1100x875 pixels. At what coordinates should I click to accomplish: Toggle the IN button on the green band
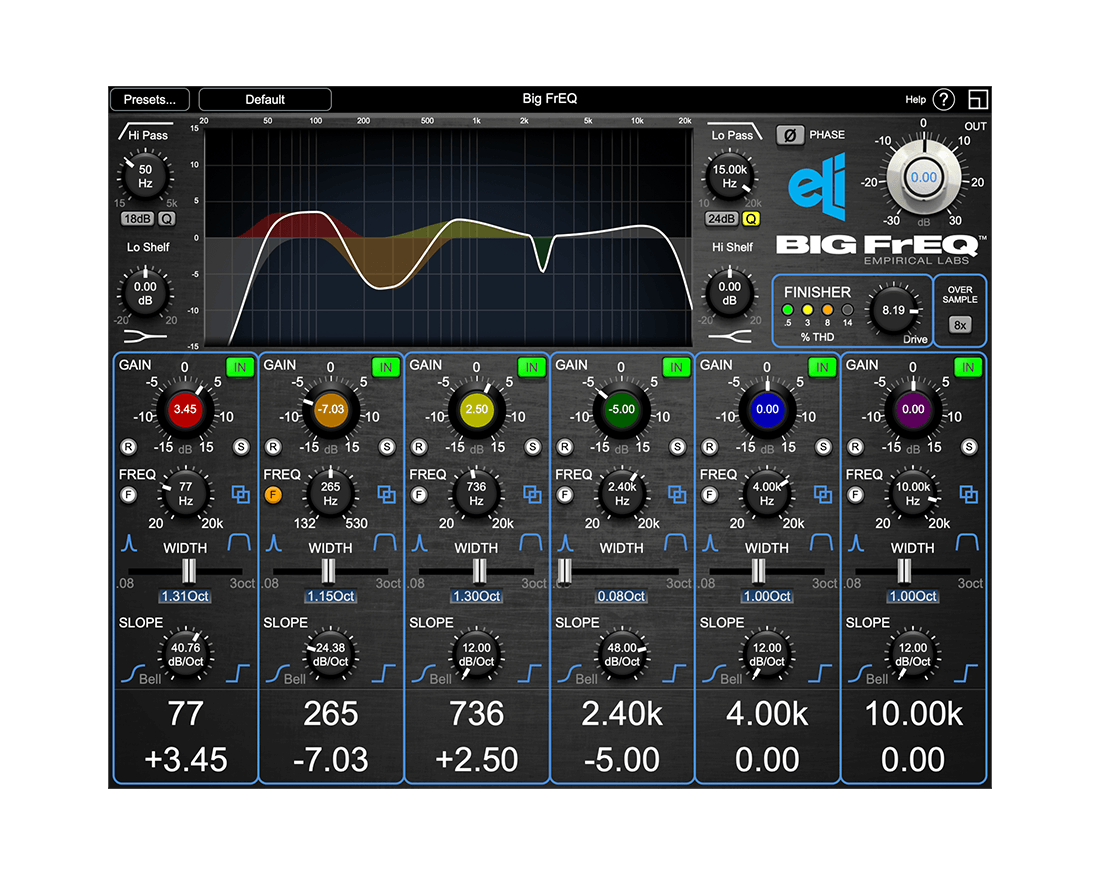[676, 368]
